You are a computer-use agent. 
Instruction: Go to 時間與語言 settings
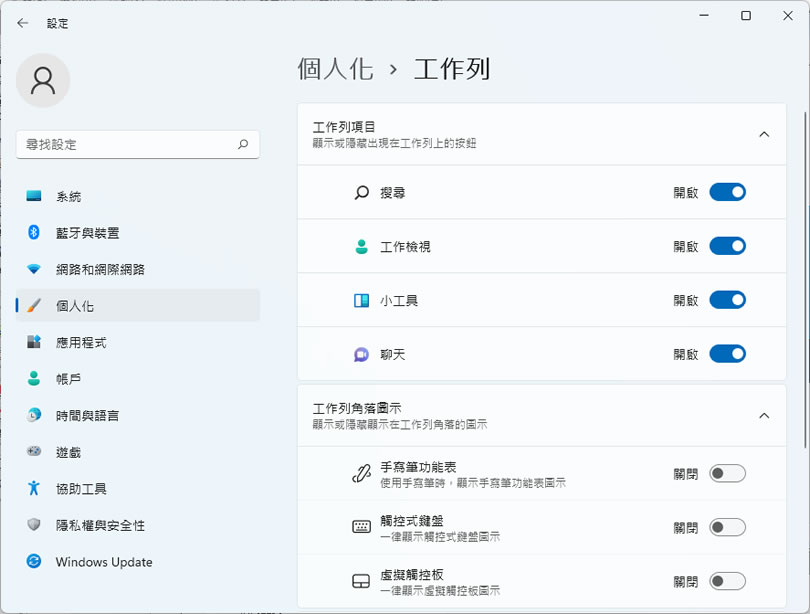88,415
